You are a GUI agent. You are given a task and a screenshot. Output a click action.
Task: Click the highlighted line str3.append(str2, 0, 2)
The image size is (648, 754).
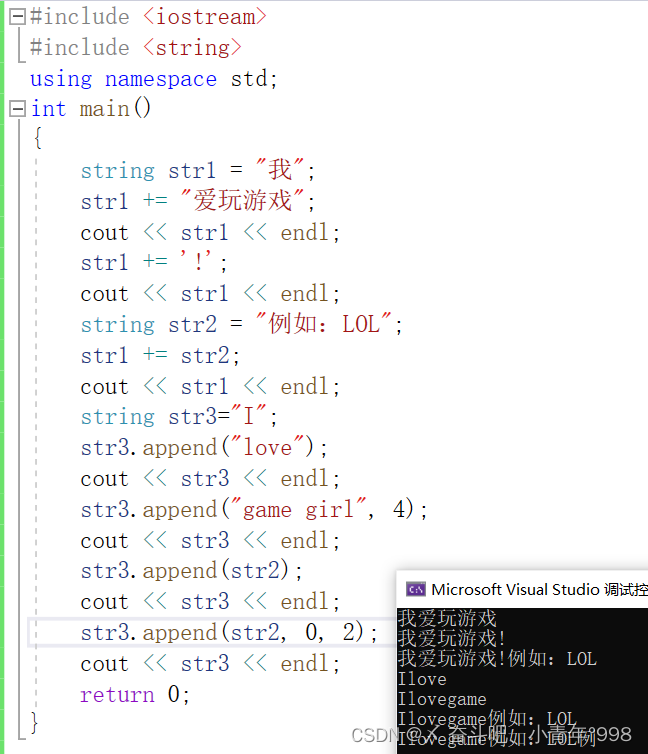(229, 632)
